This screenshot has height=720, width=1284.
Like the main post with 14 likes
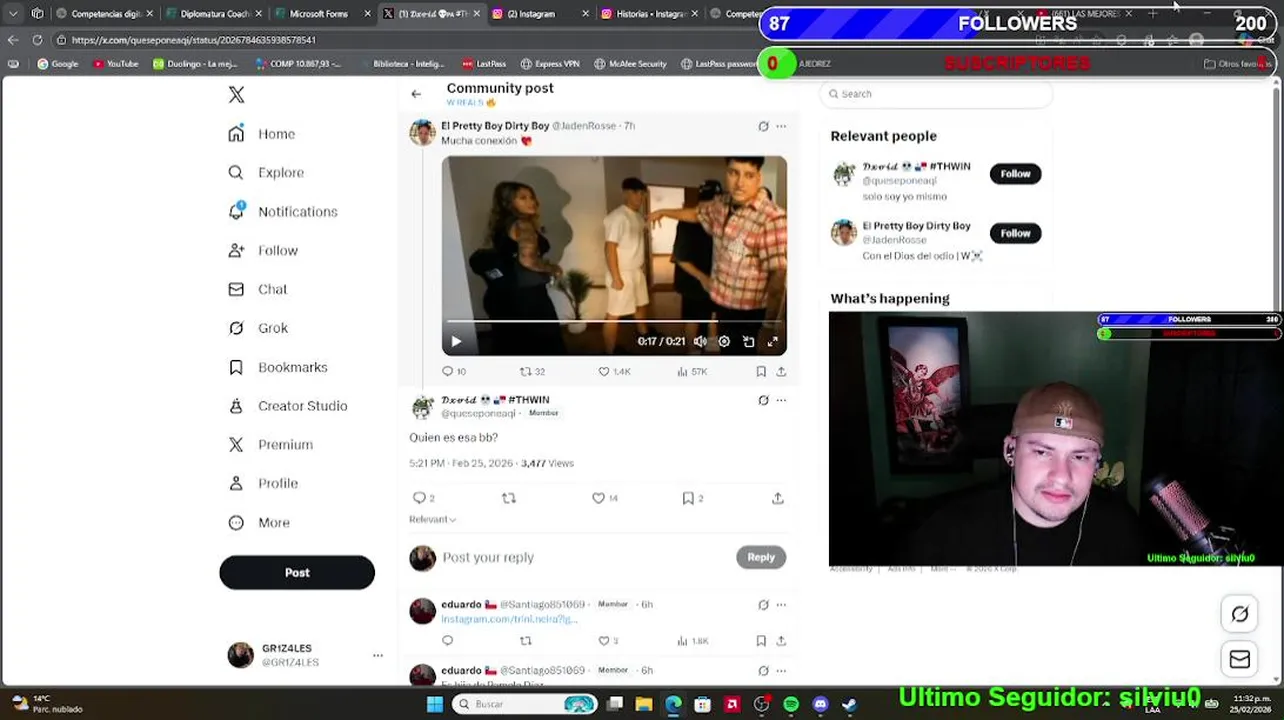coord(605,498)
